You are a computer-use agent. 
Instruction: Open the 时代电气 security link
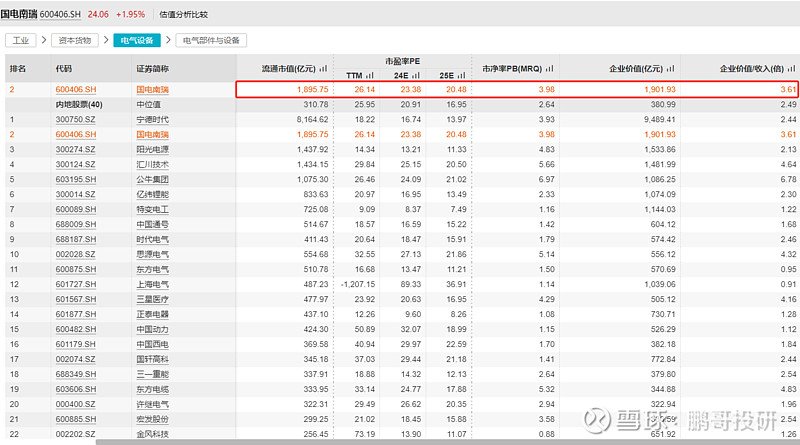tap(153, 239)
